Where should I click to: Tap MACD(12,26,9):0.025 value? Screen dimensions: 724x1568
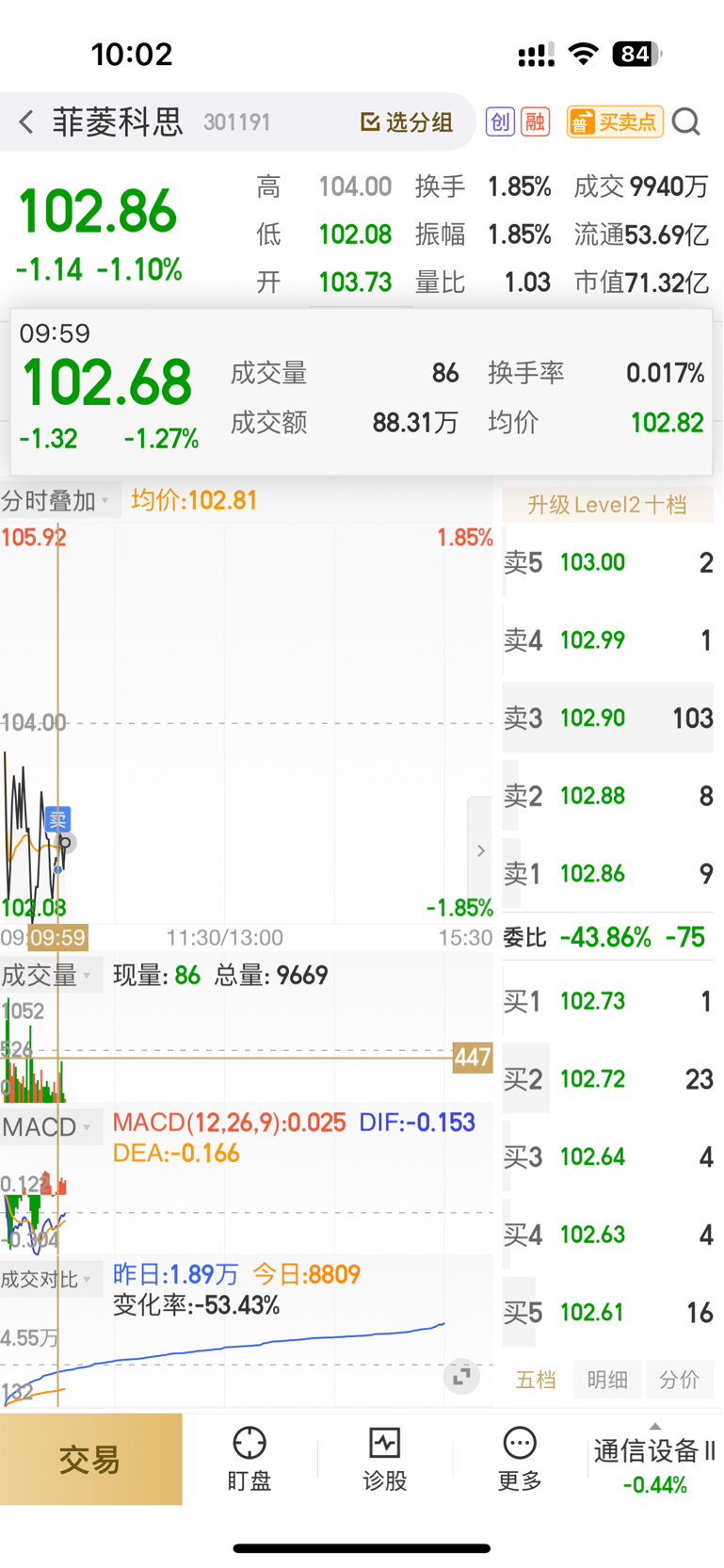[x=229, y=1122]
